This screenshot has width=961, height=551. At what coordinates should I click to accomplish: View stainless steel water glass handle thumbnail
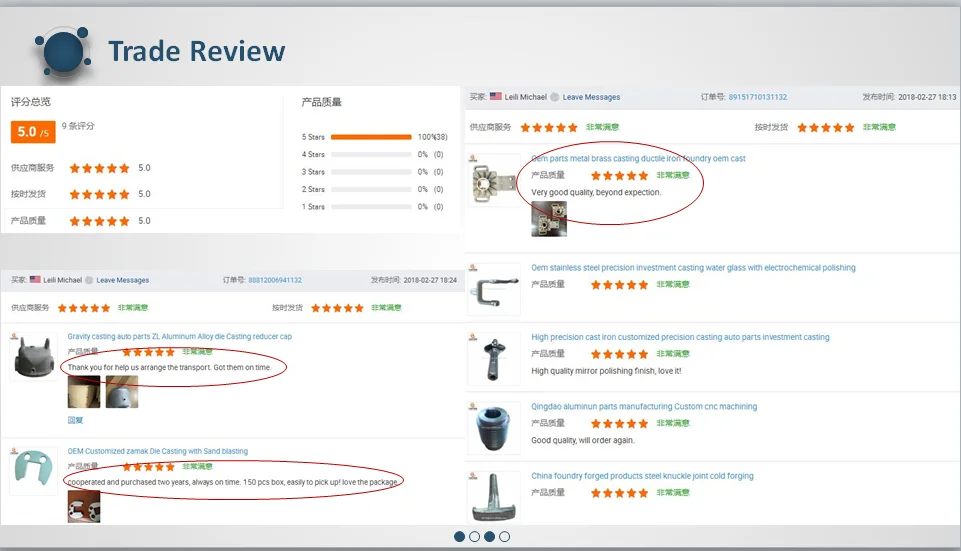click(494, 289)
